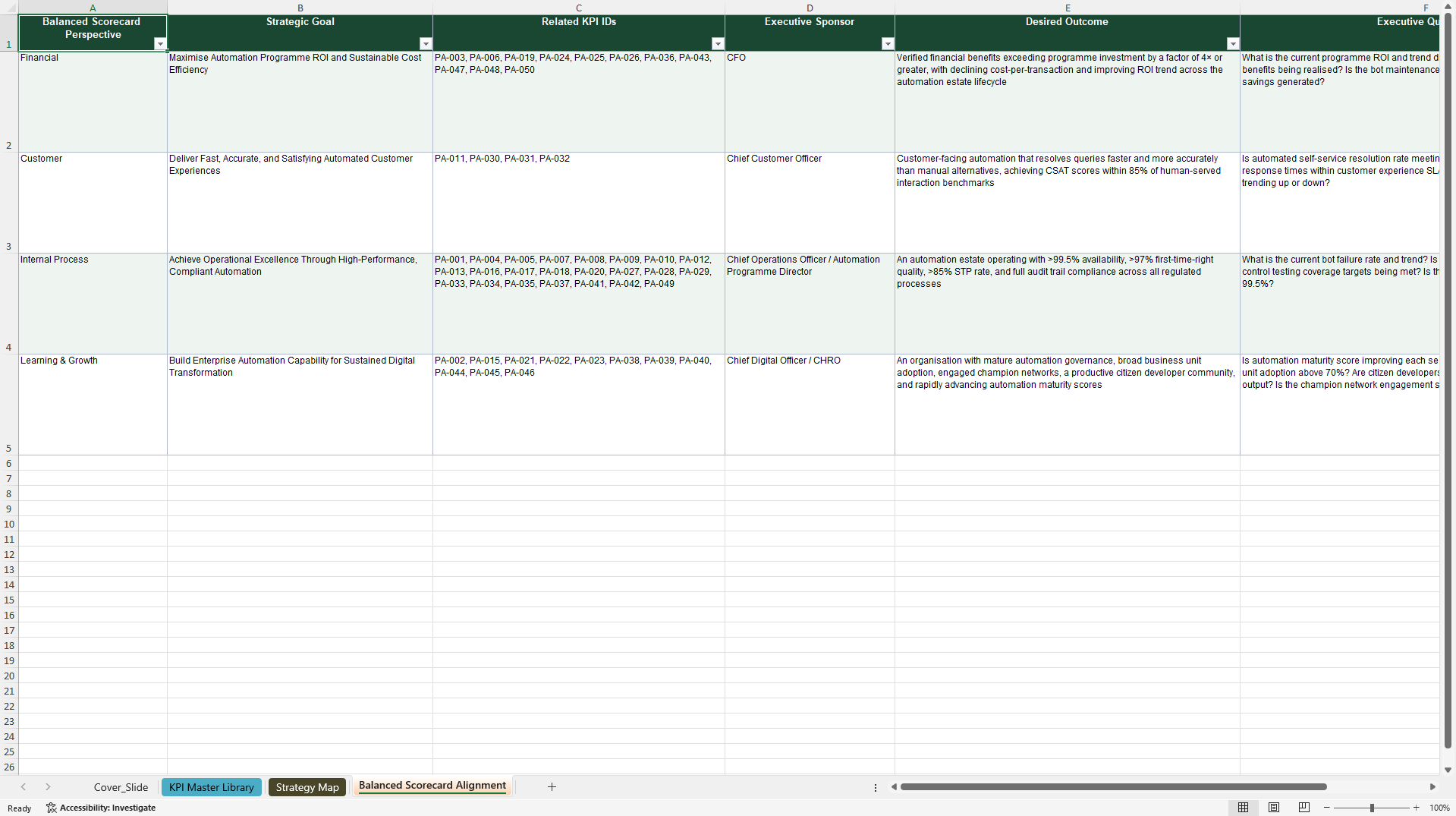Switch to the Cover_Slide sheet tab

pyautogui.click(x=121, y=787)
